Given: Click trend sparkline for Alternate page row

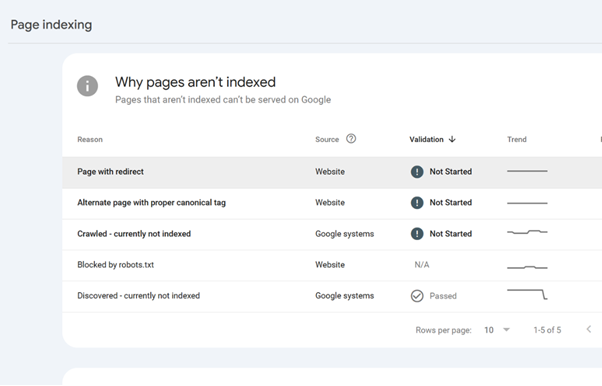Looking at the screenshot, I should [527, 203].
